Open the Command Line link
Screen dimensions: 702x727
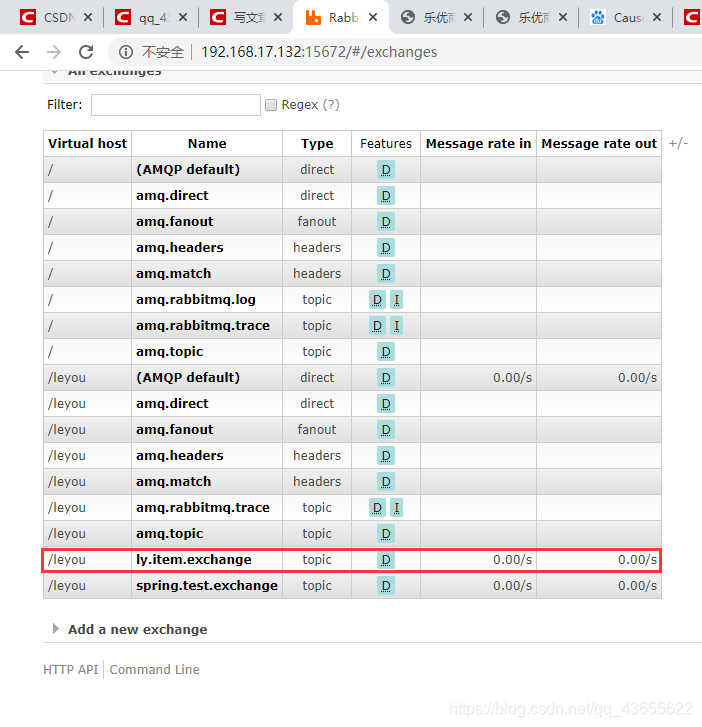[154, 670]
